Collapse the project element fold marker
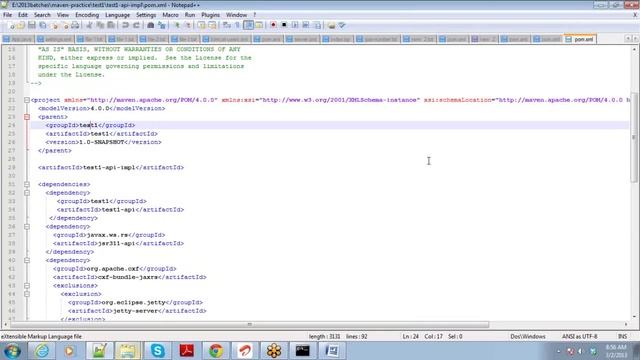The height and width of the screenshot is (360, 640). (x=27, y=100)
